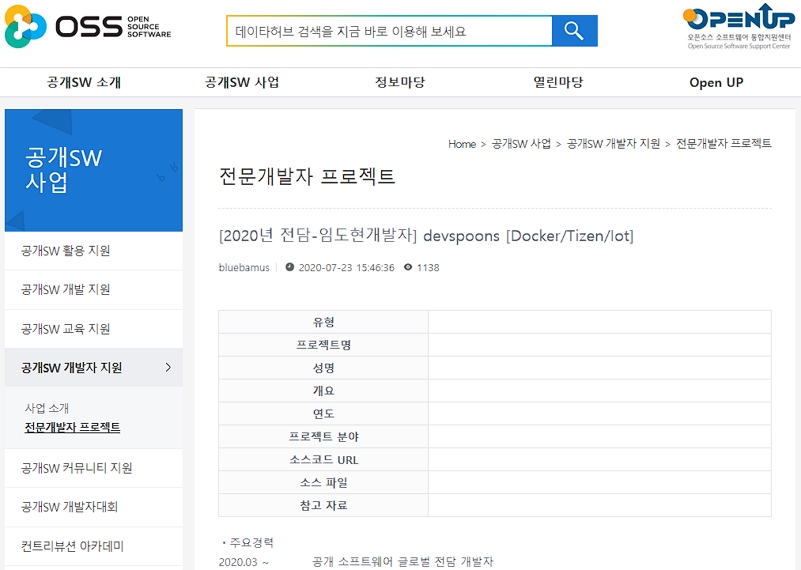
Task: Open 컨트리뷰션 아카데미 sidebar link
Action: point(73,546)
